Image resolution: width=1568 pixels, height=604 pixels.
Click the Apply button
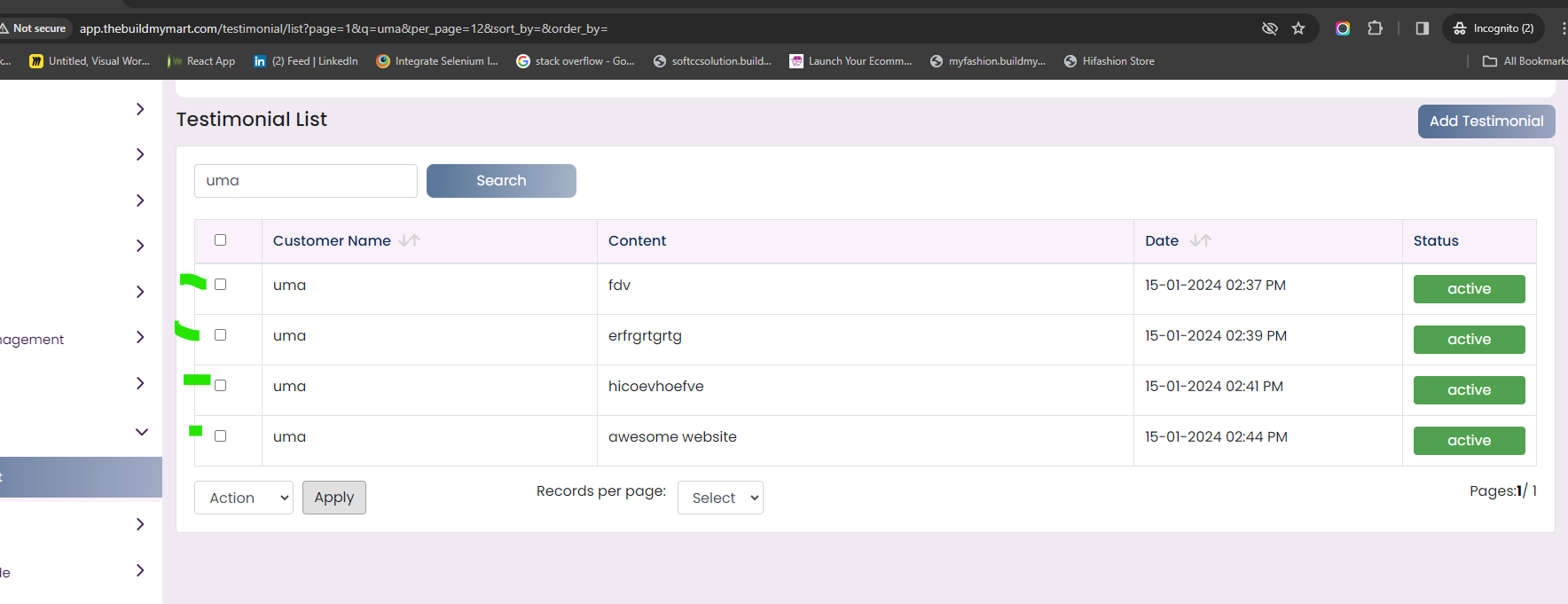334,498
